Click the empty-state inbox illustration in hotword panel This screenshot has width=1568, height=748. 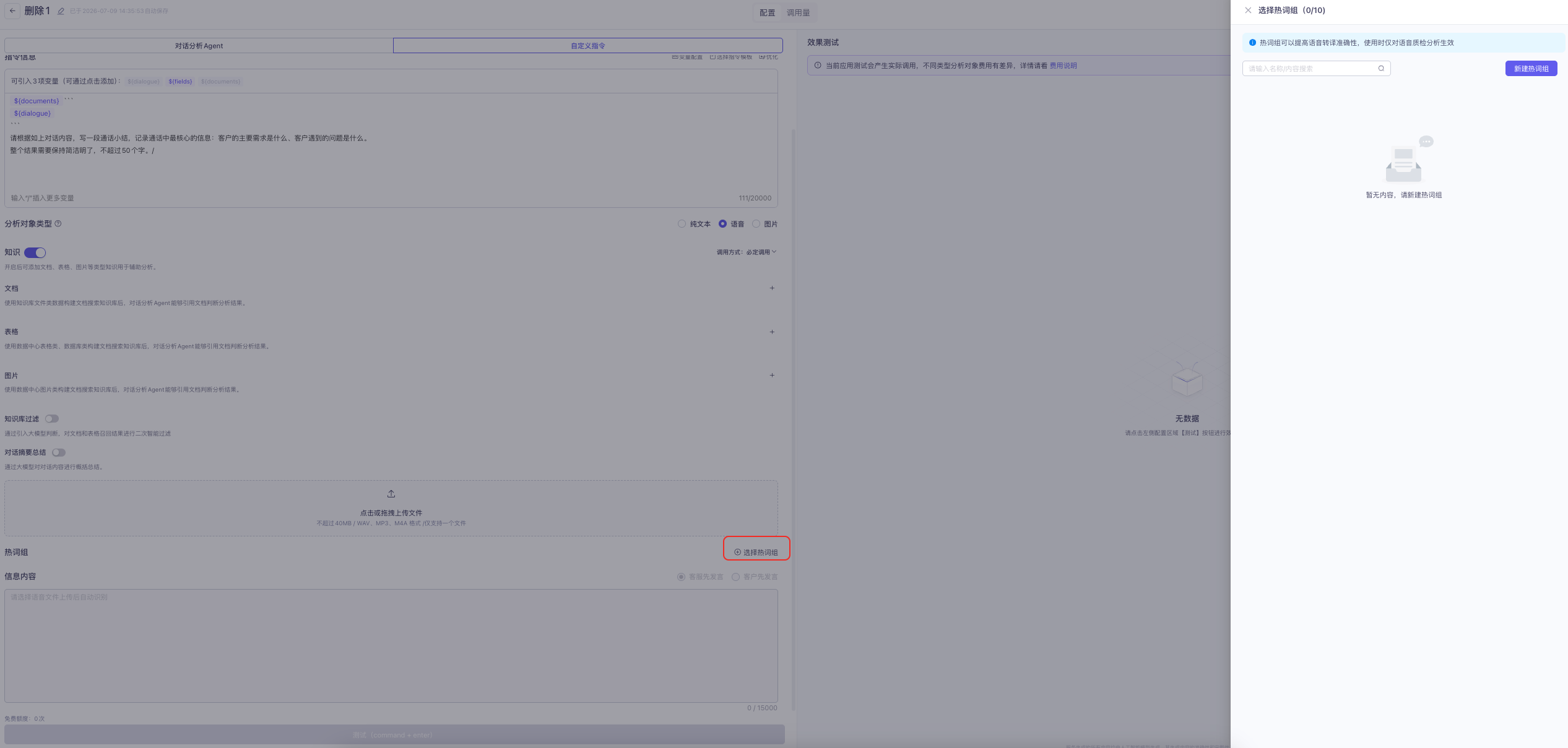click(x=1404, y=161)
